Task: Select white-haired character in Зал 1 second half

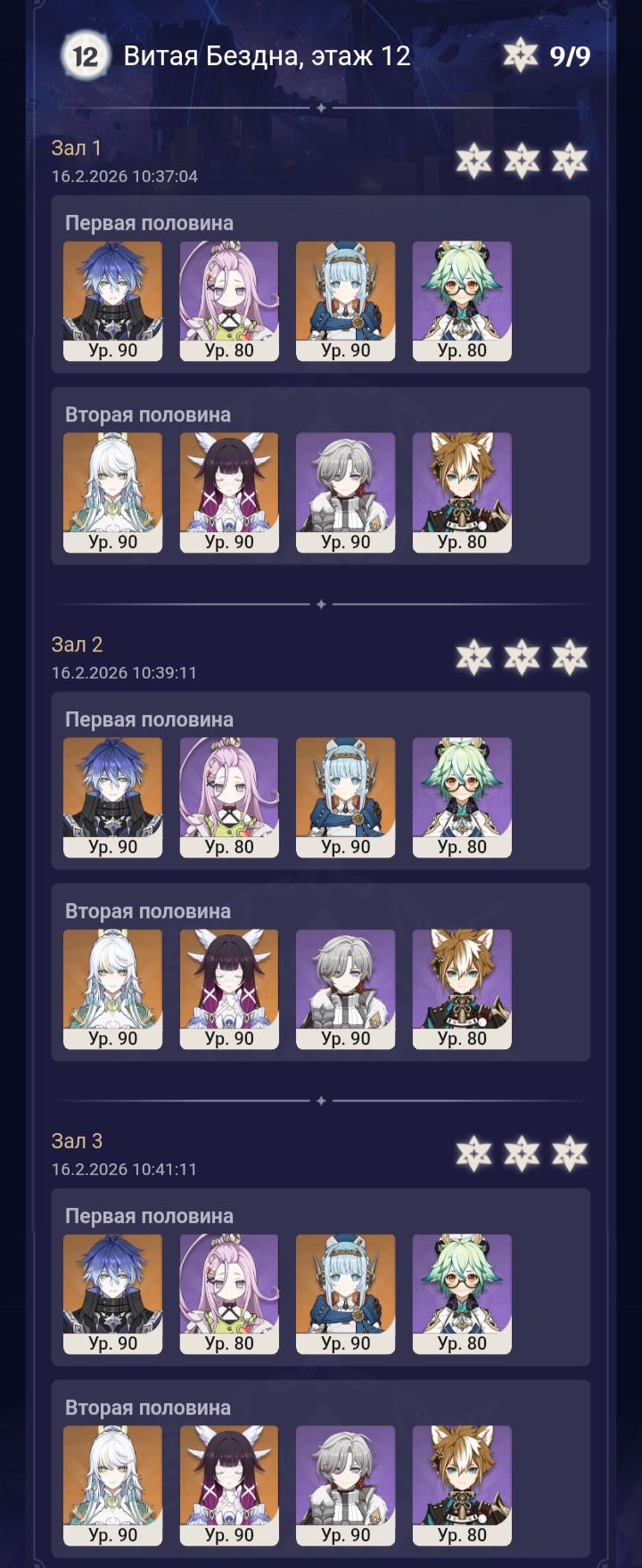Action: pyautogui.click(x=113, y=493)
